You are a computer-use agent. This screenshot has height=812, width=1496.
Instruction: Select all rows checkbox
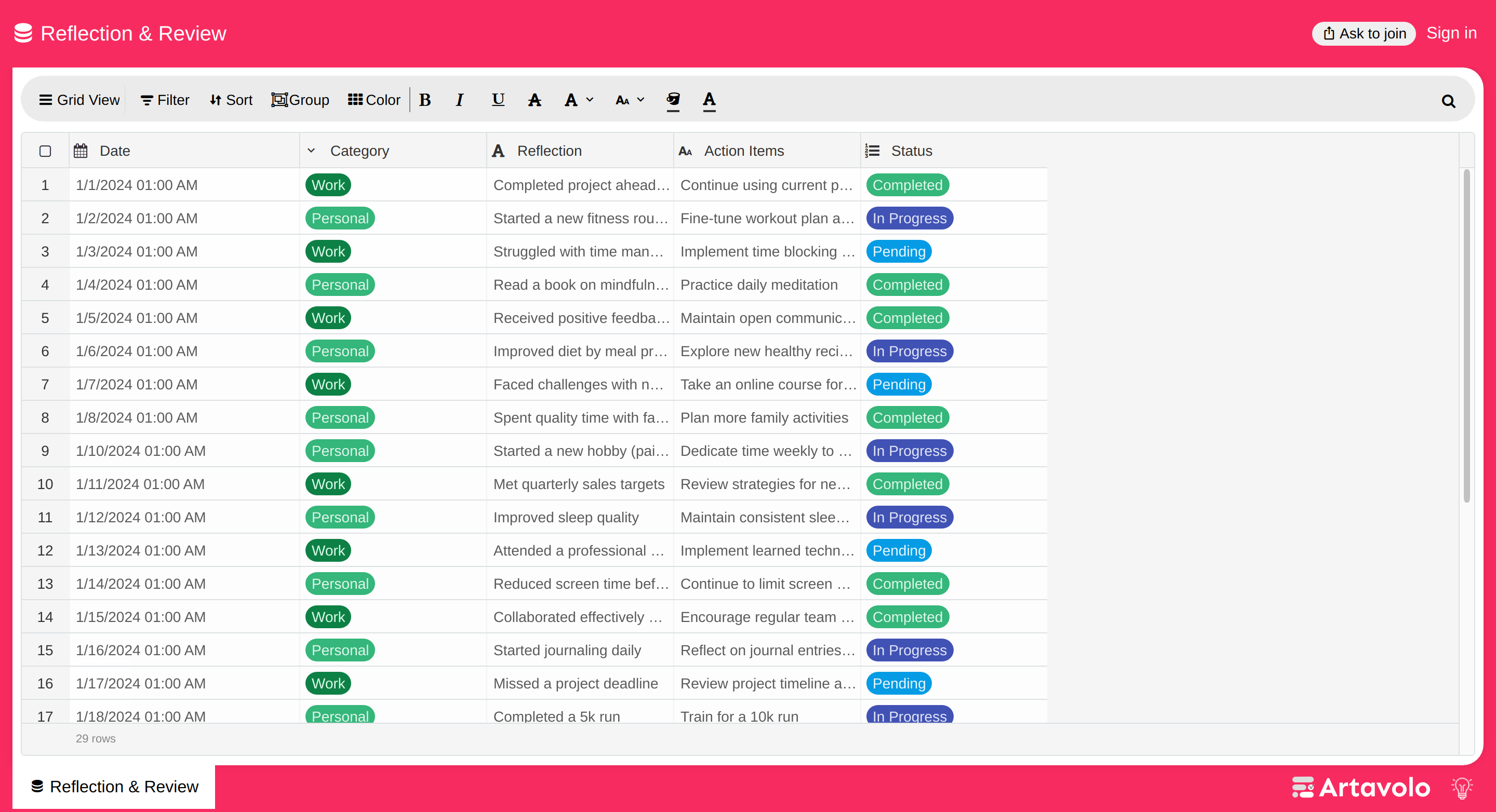[x=45, y=151]
